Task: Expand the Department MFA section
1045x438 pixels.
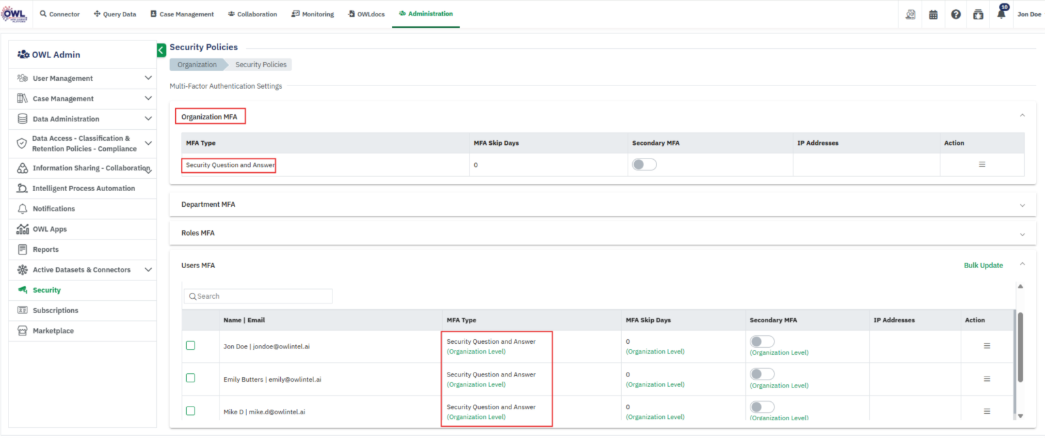Action: pos(1022,205)
